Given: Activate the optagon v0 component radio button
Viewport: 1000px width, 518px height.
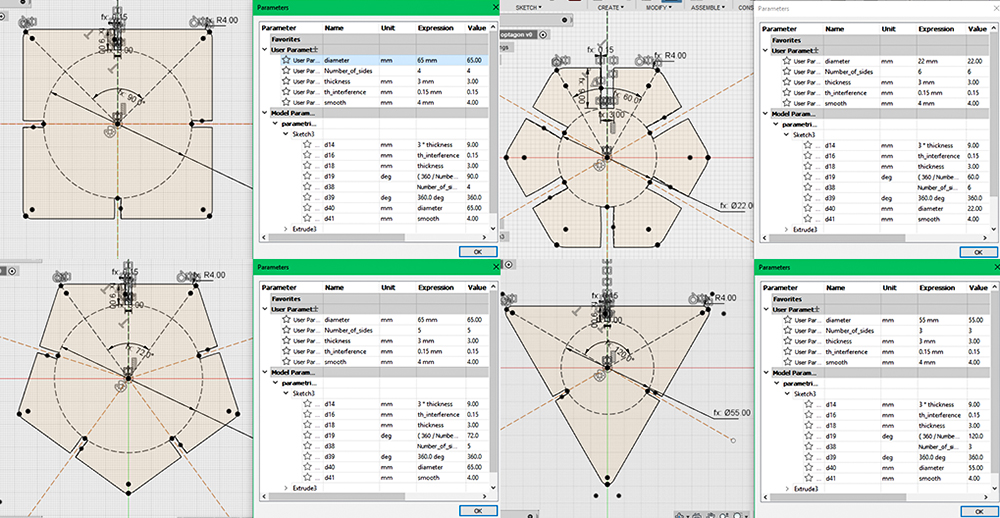Looking at the screenshot, I should (543, 36).
